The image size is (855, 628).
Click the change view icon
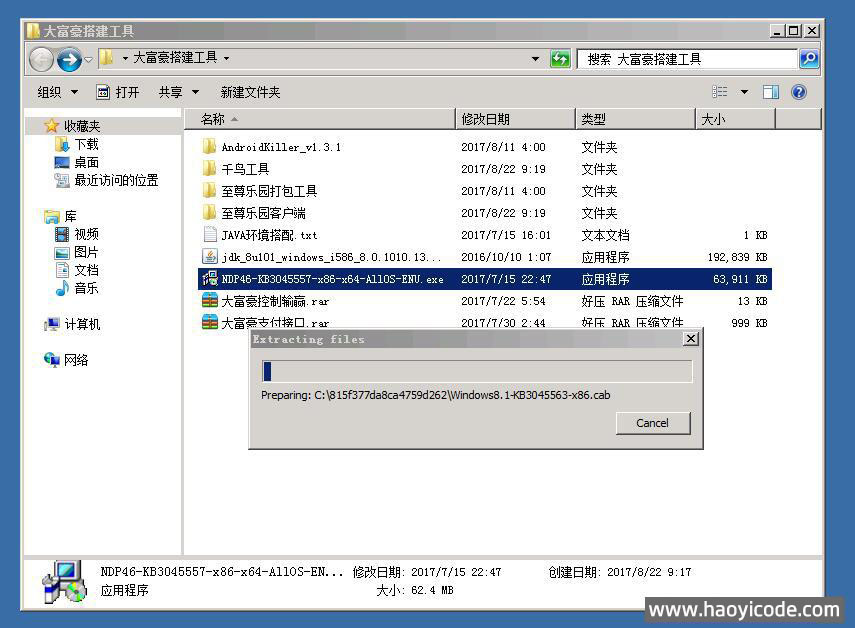point(720,92)
